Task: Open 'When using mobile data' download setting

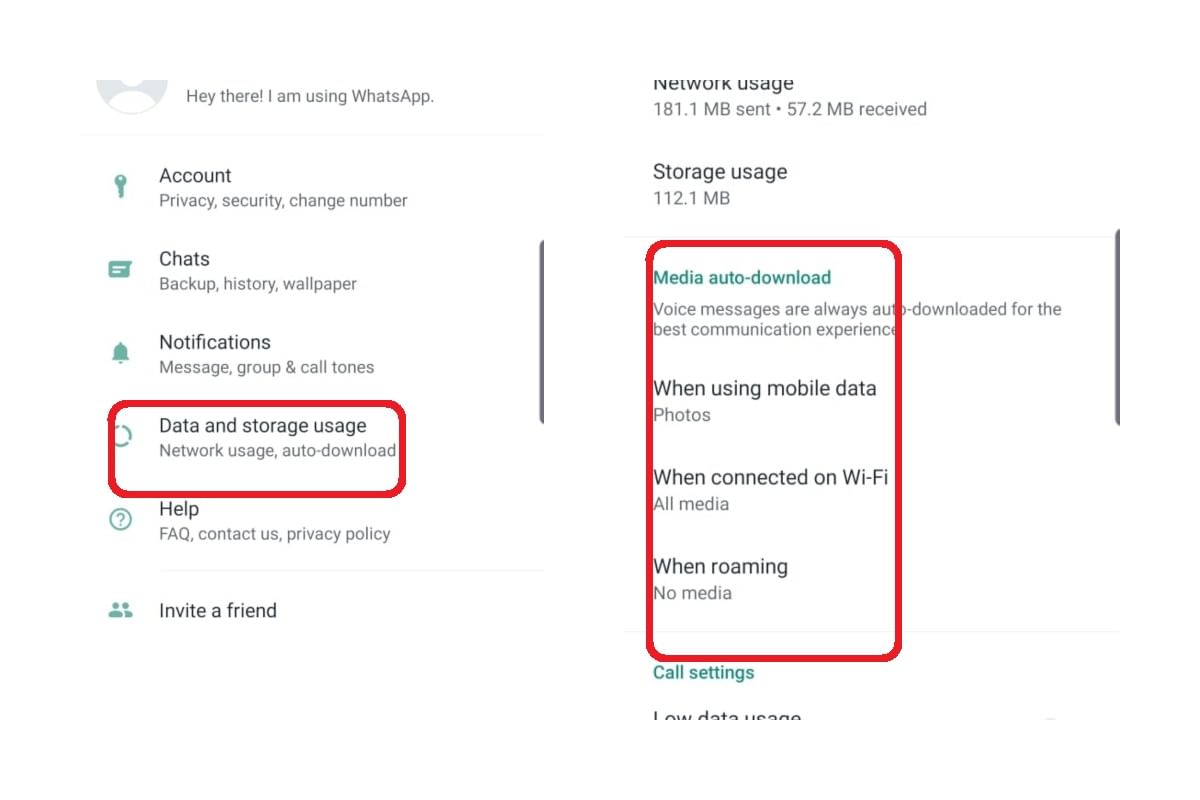Action: [765, 388]
